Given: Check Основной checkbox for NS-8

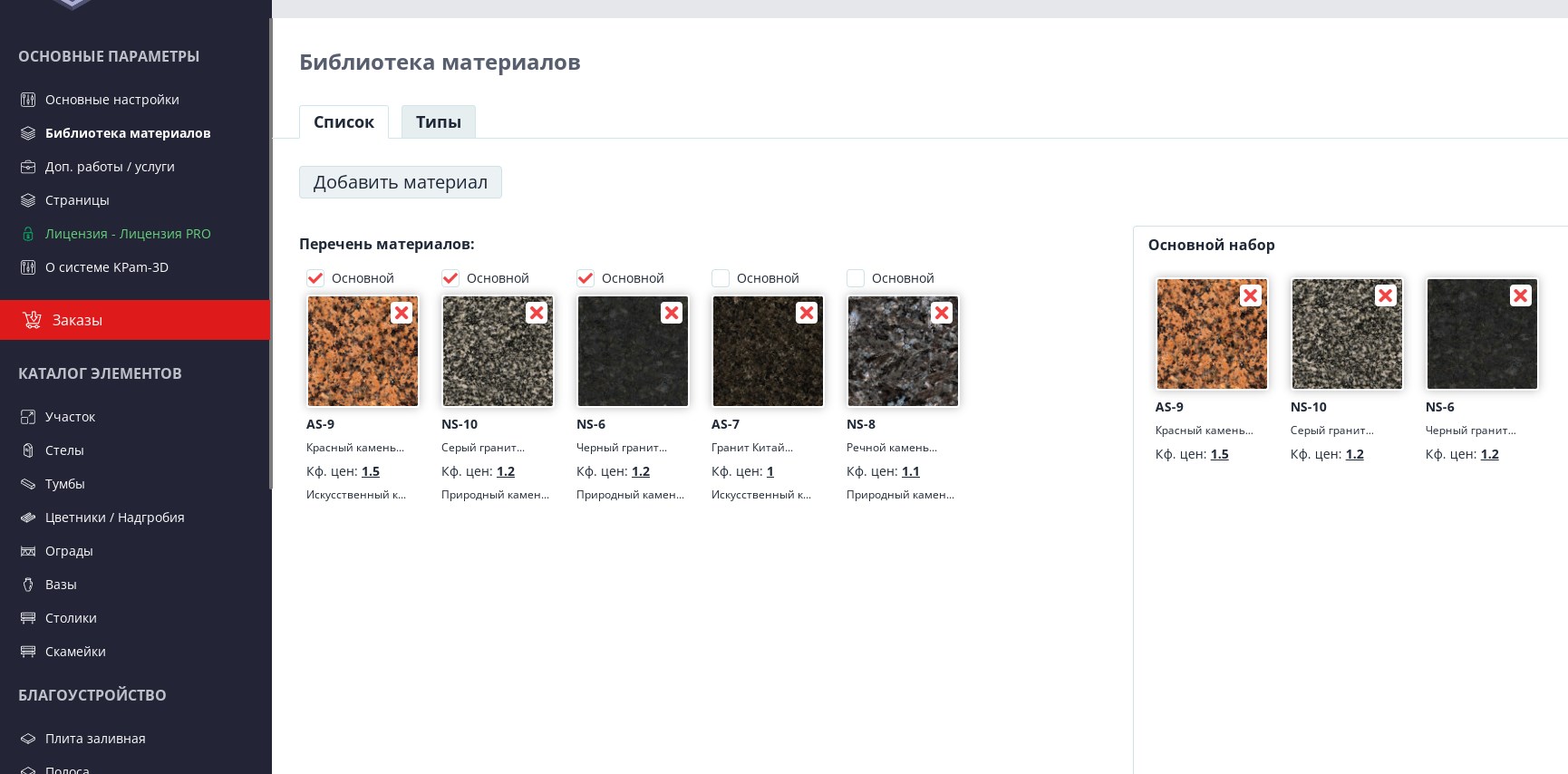Looking at the screenshot, I should tap(856, 278).
